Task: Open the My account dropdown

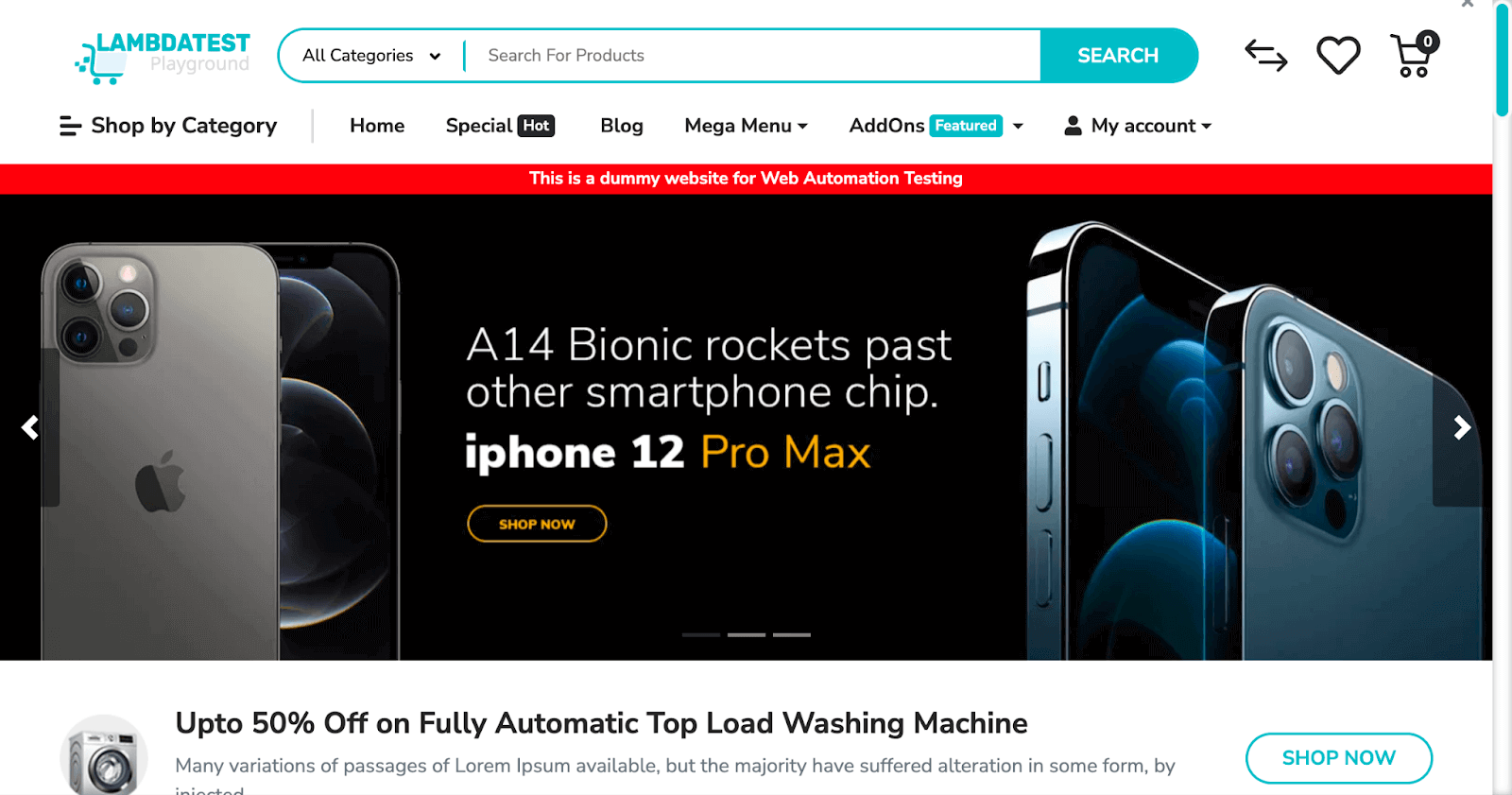Action: pyautogui.click(x=1138, y=126)
